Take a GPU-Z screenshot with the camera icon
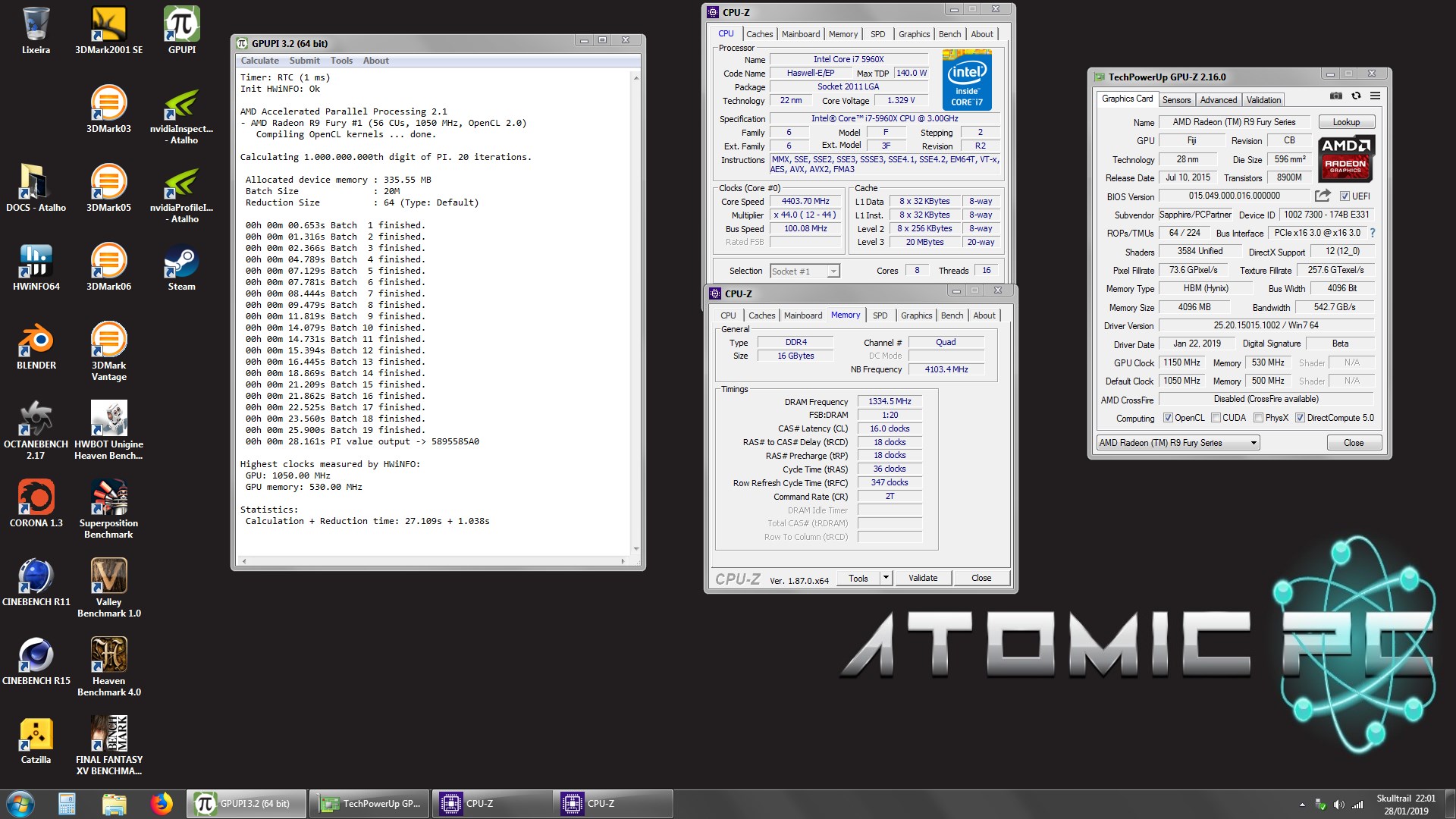1456x819 pixels. (1336, 96)
